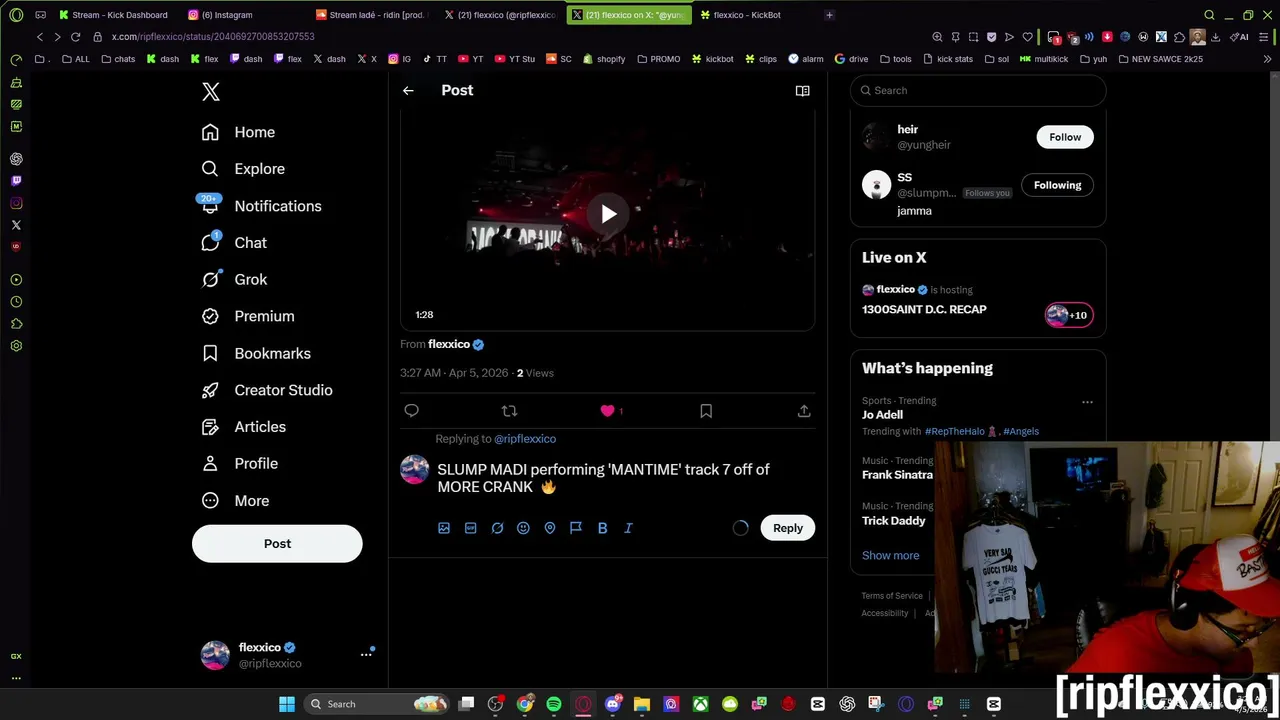1280x720 pixels.
Task: Open the NEW SAWCE 2k25 bookmark folder
Action: pyautogui.click(x=1160, y=59)
